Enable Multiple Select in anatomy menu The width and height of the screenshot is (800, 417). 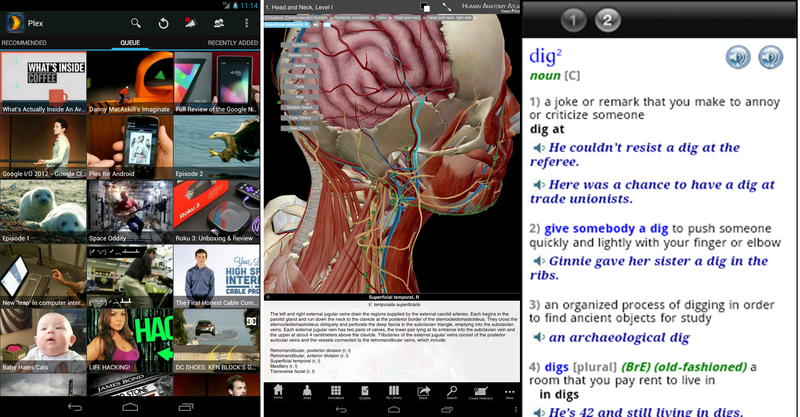click(x=300, y=108)
